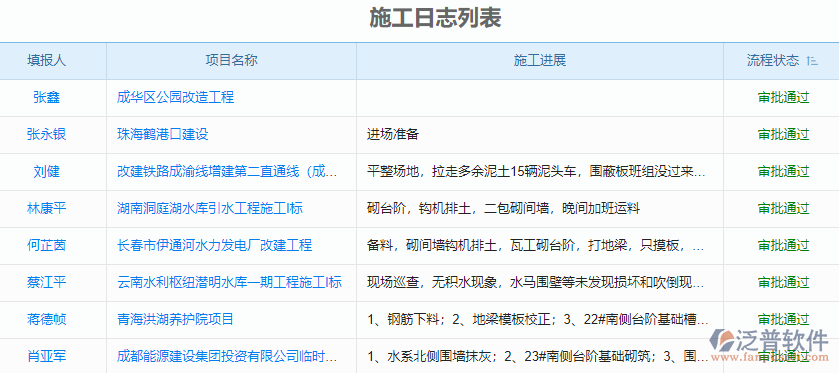Viewport: 839px width, 373px height.
Task: Select the 进场准备 progress cell
Action: (x=393, y=134)
